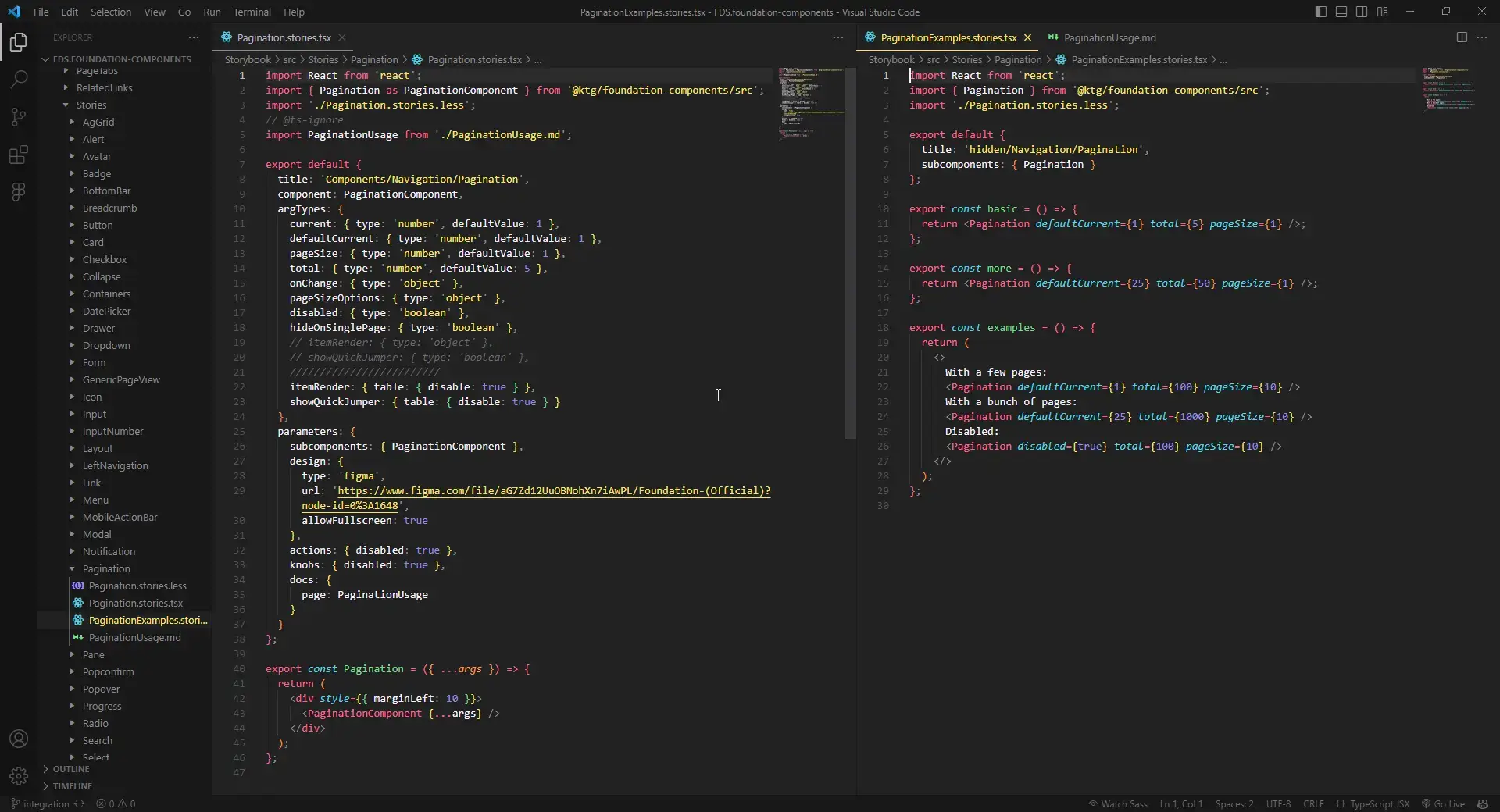Open the Accounts menu icon
The width and height of the screenshot is (1500, 812).
[19, 739]
